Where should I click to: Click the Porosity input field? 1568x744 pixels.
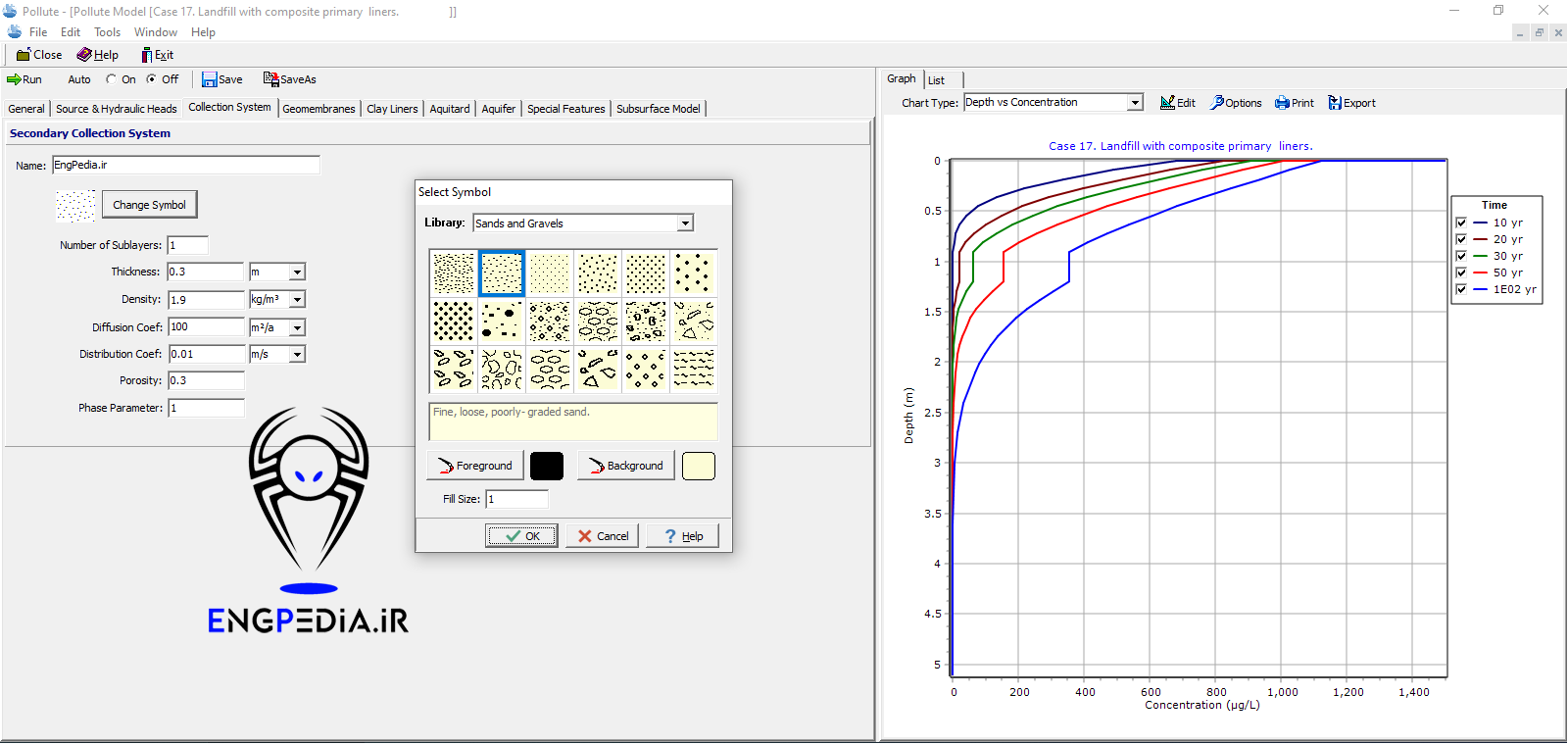[x=206, y=380]
